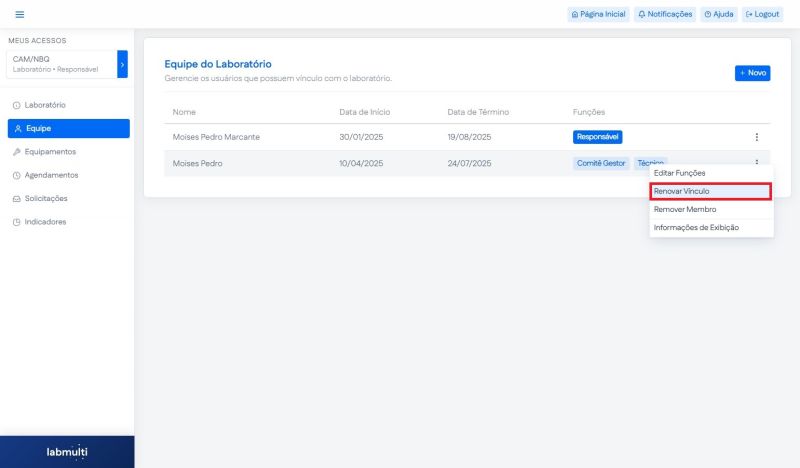
Task: Choose Editar Funções from the context menu
Action: [679, 173]
